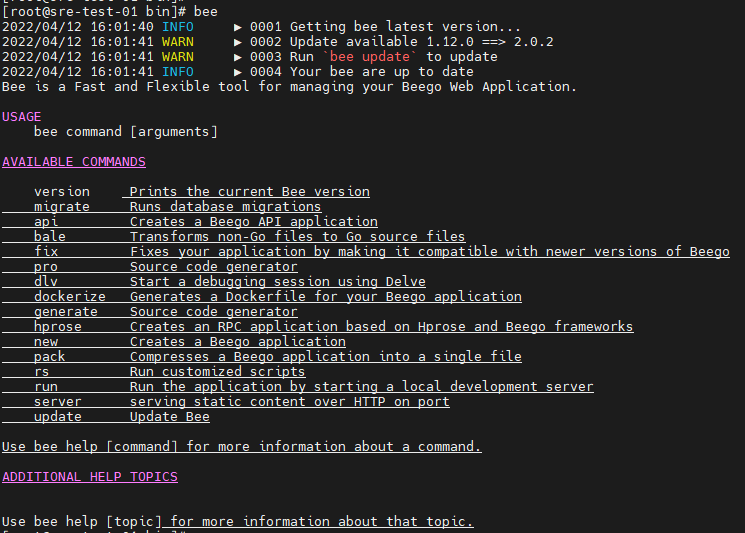Select 'Run customized scripts' description

pos(218,371)
